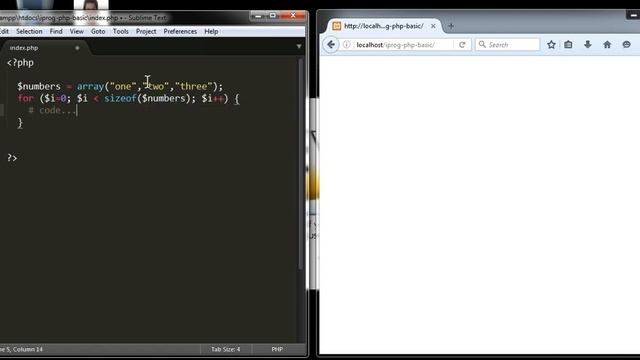The width and height of the screenshot is (640, 360).
Task: Close the localhost browser tab
Action: click(433, 26)
